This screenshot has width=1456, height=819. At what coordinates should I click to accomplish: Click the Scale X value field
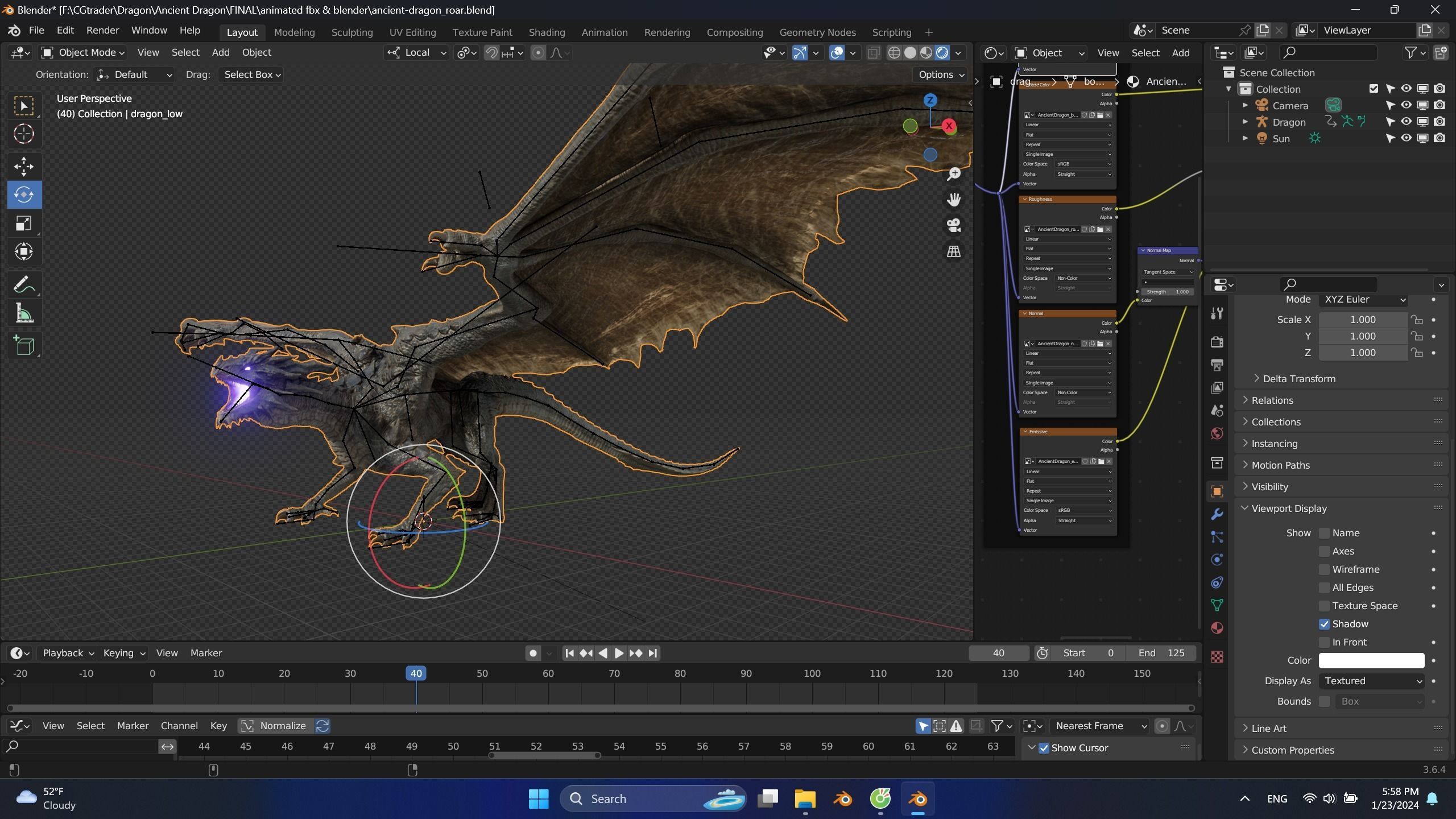click(1363, 320)
